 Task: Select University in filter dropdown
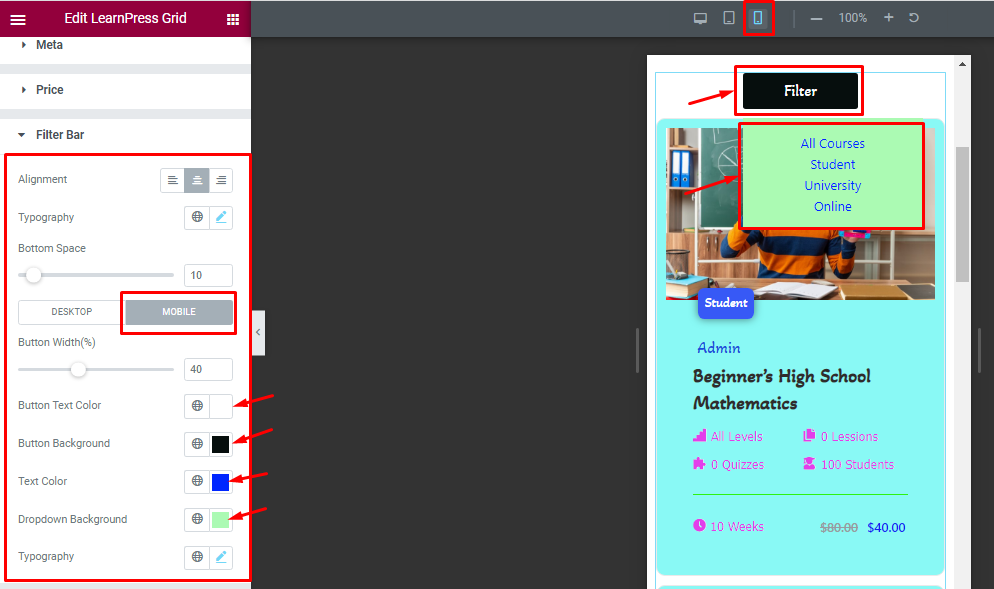point(832,186)
